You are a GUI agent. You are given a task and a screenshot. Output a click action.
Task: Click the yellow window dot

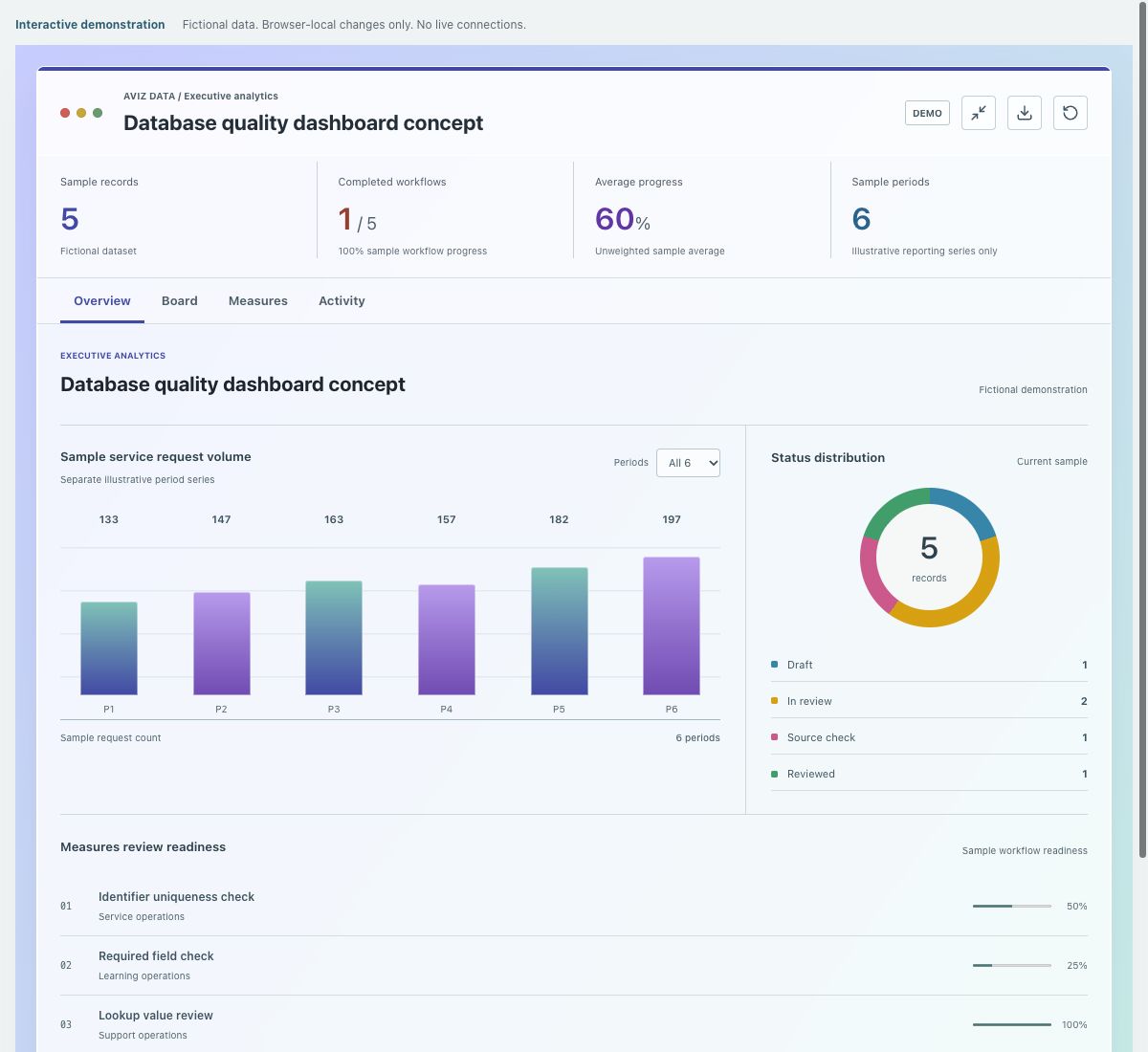click(x=81, y=113)
